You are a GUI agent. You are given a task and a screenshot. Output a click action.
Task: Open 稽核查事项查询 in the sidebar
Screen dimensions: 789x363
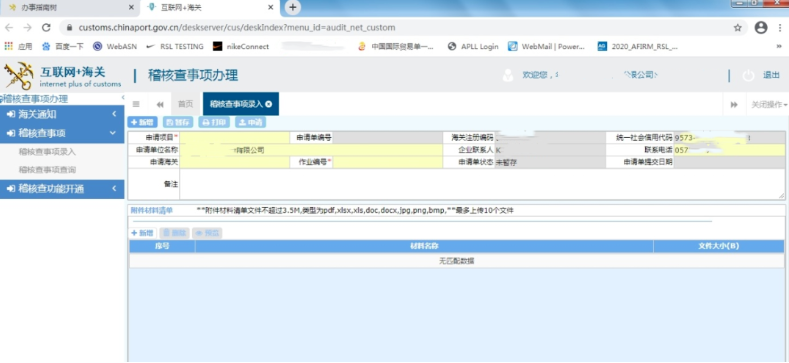point(47,170)
